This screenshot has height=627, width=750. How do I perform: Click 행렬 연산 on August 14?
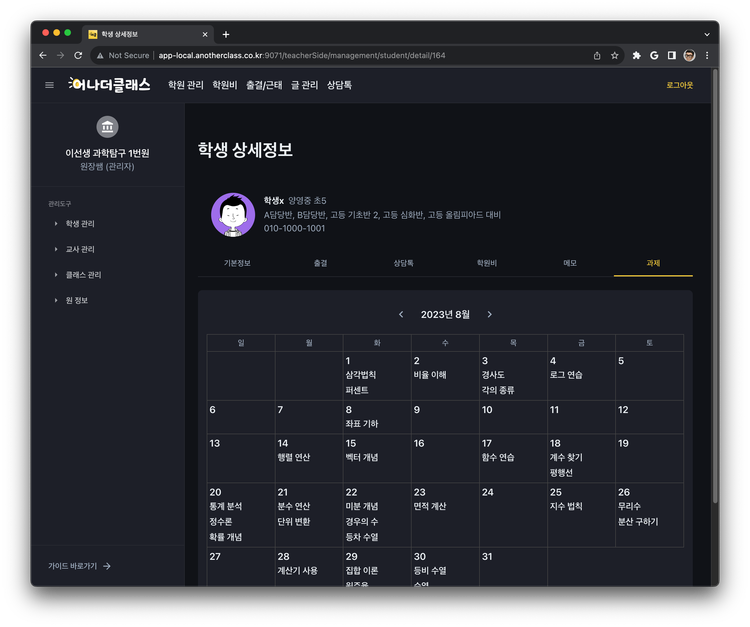pos(294,457)
